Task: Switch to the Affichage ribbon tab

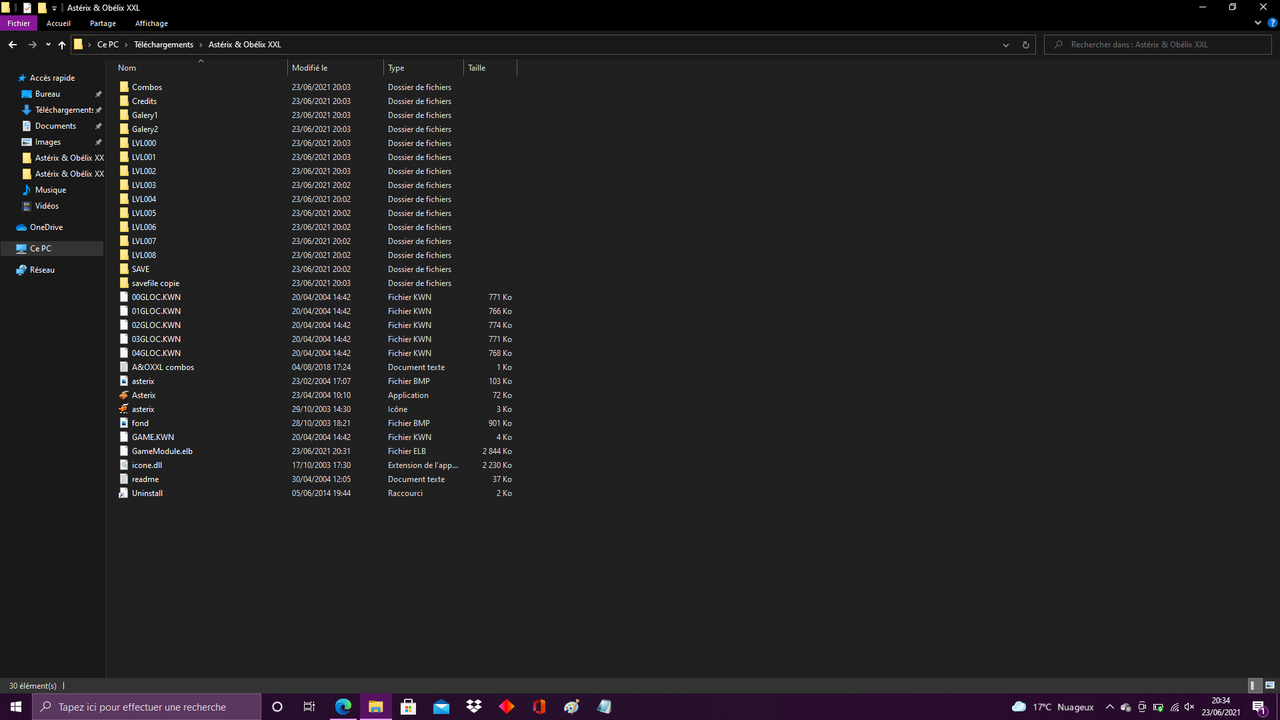Action: point(152,23)
